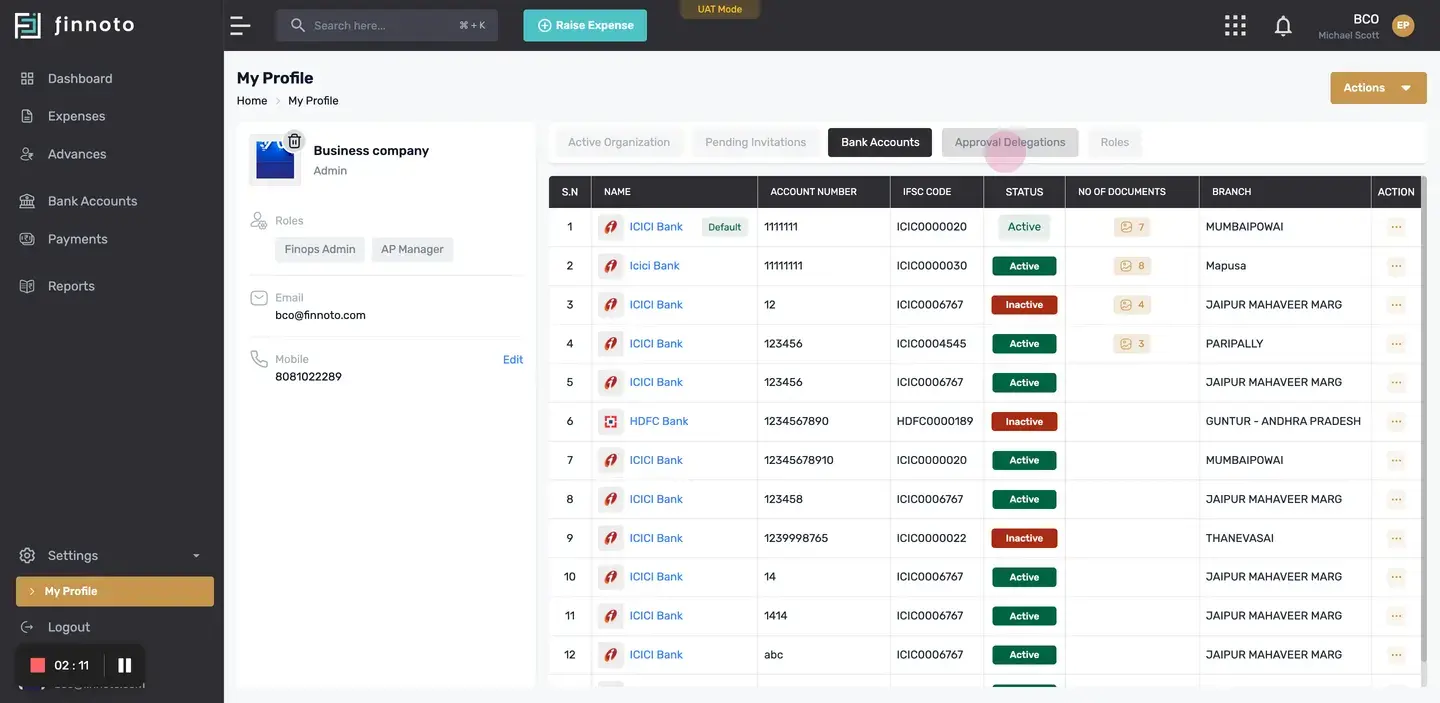Open action menu for account 1111111
Screen dimensions: 1440x703
[x=1396, y=227]
